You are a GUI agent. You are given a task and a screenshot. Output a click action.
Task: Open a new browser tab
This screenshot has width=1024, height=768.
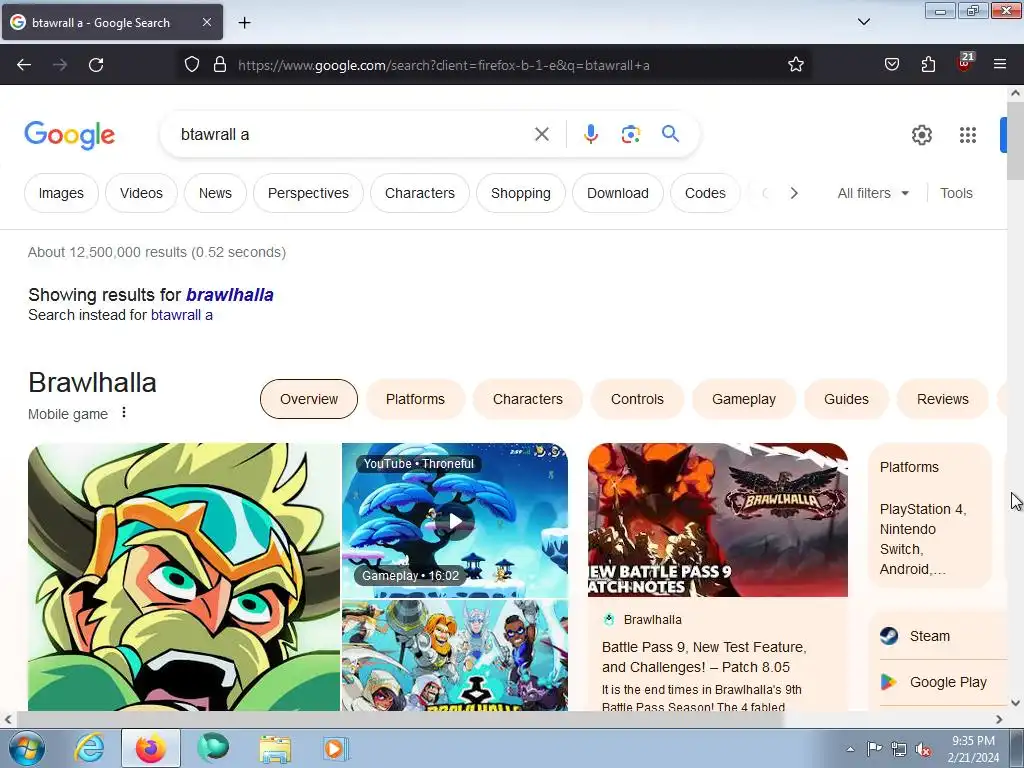(244, 23)
